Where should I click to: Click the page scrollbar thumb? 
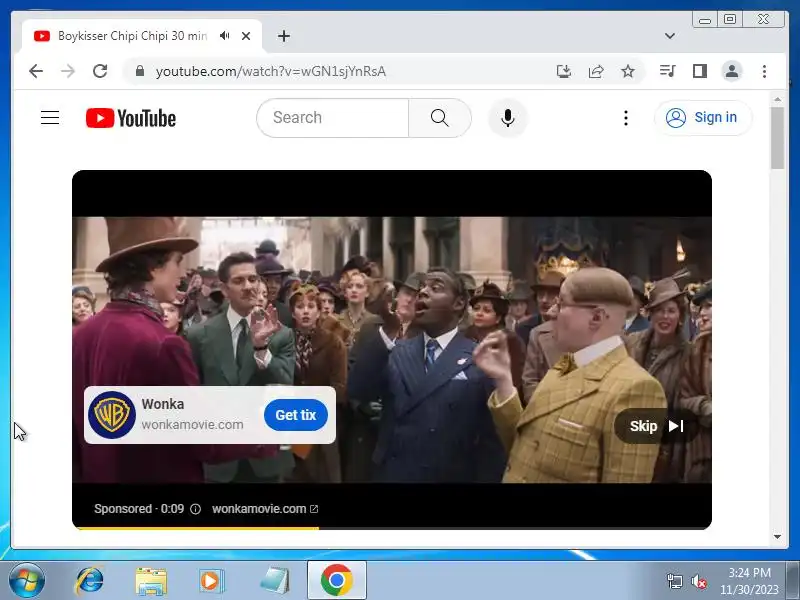point(777,138)
